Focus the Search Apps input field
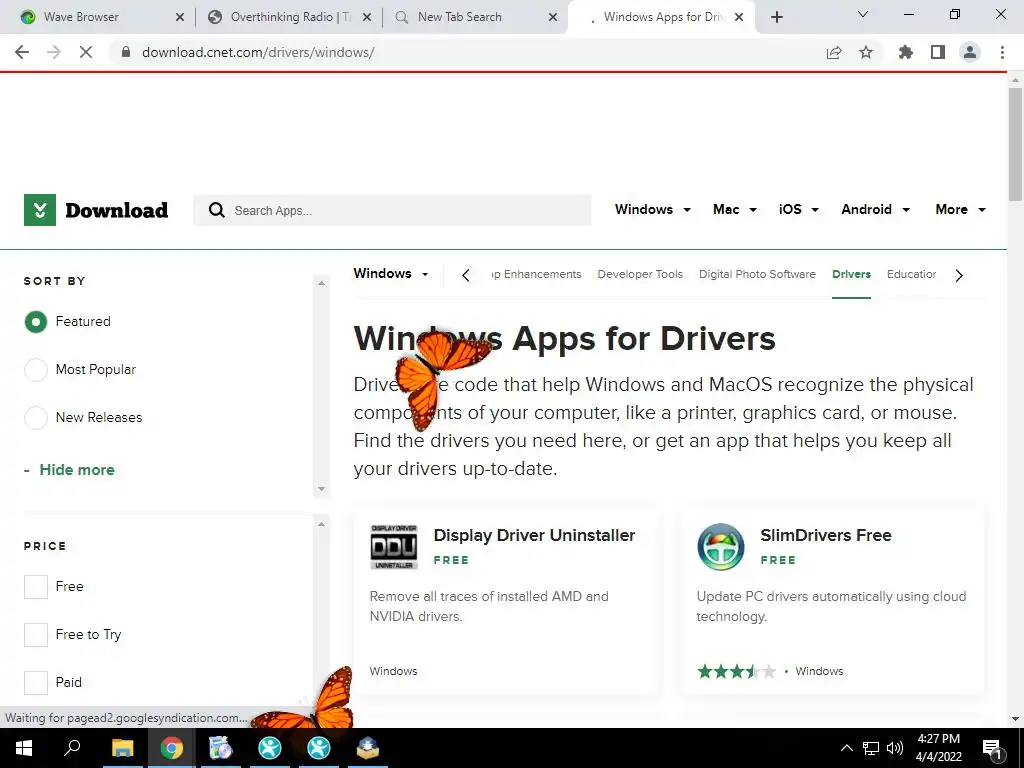The height and width of the screenshot is (768, 1024). click(x=392, y=210)
